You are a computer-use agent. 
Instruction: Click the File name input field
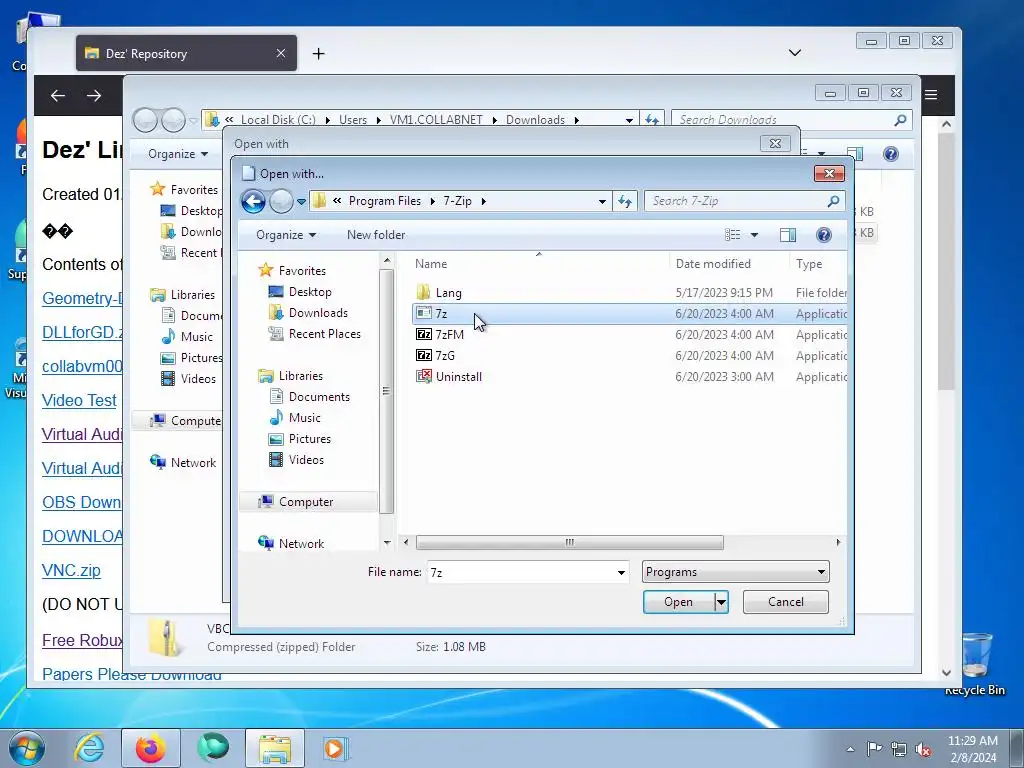point(520,572)
